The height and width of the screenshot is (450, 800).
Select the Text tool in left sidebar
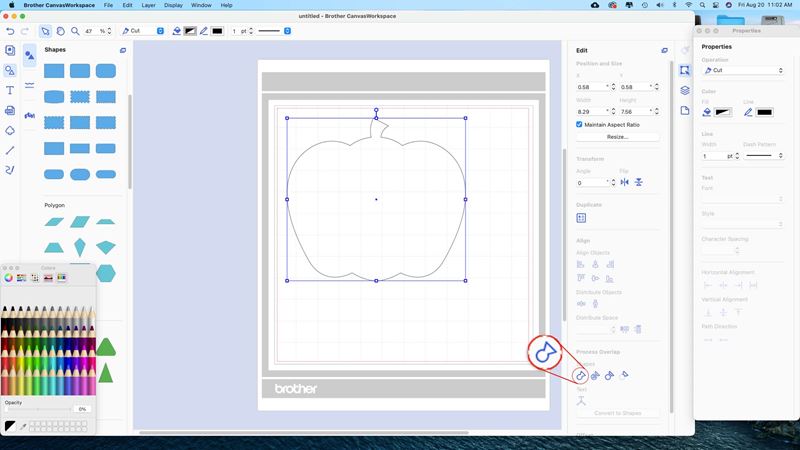point(10,90)
